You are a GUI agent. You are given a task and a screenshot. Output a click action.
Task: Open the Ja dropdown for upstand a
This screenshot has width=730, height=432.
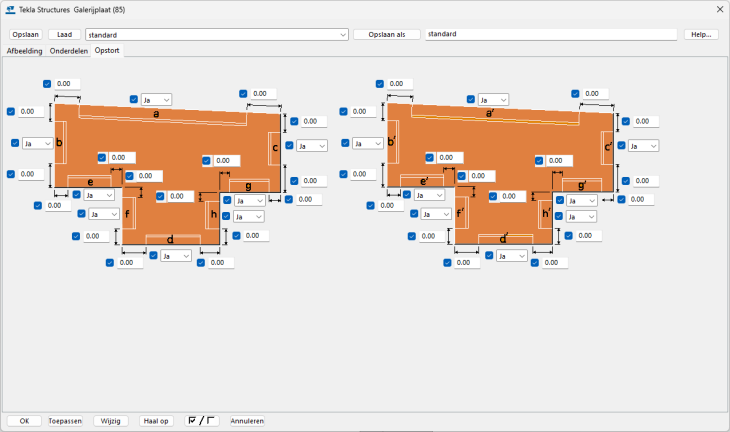[157, 99]
